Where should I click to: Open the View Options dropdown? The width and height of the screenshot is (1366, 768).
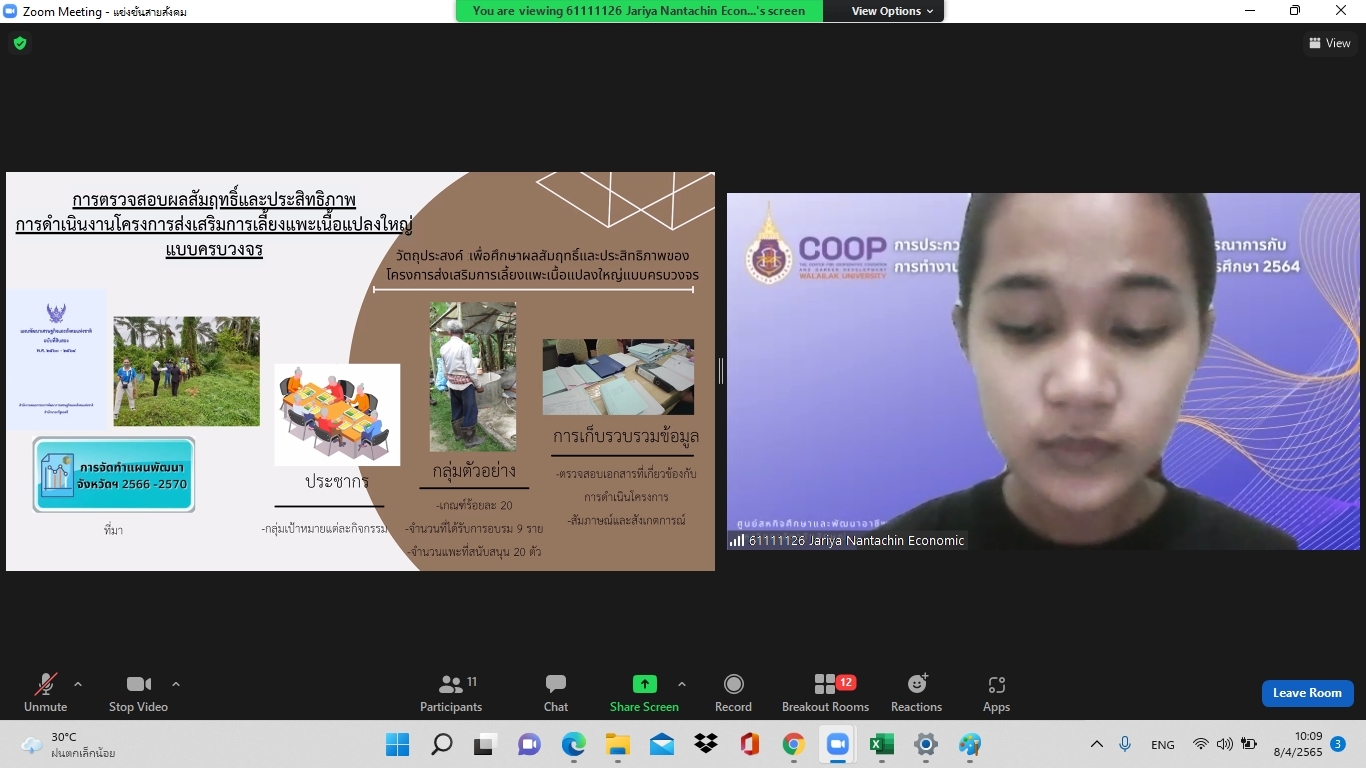coord(892,11)
